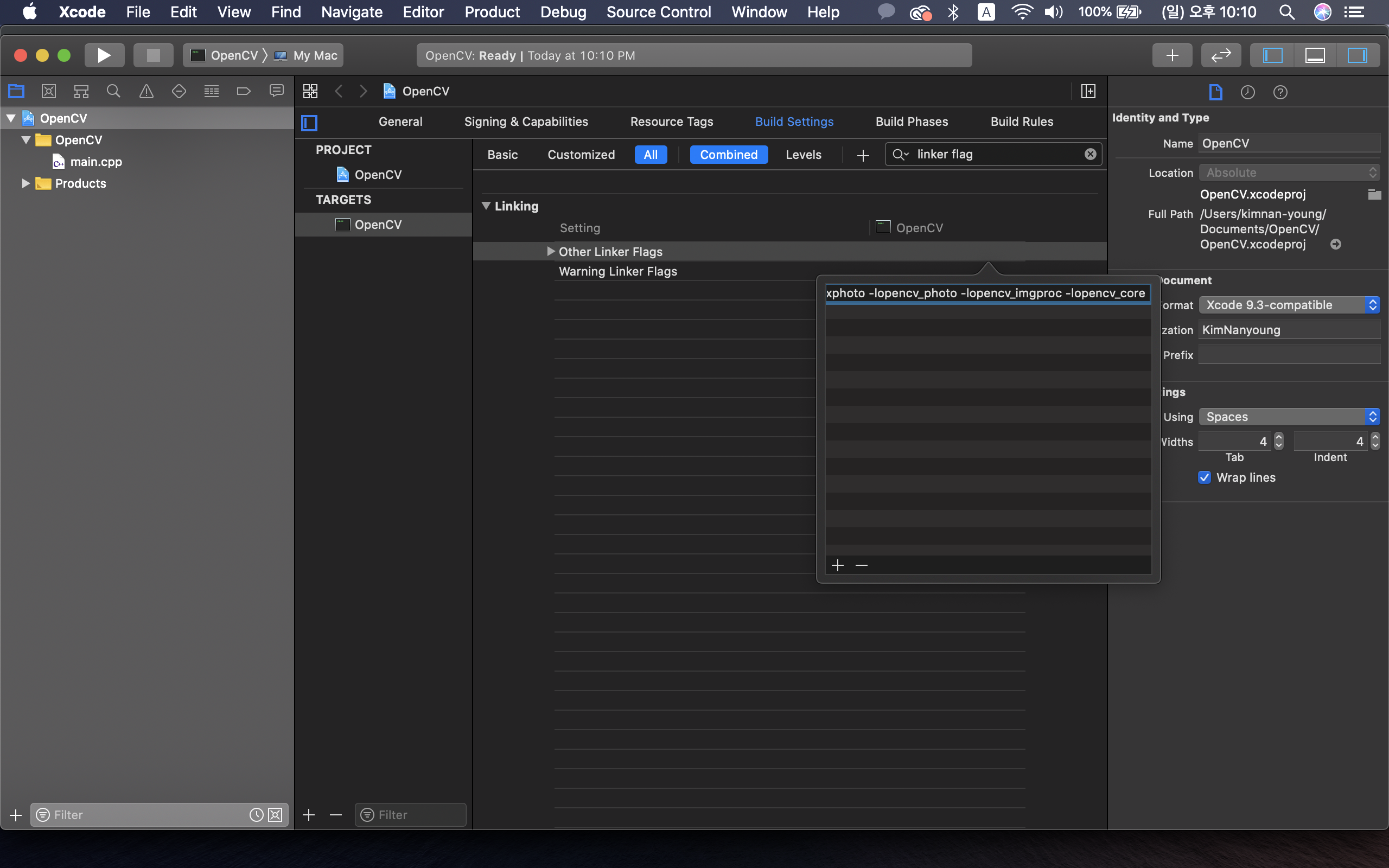Toggle the Inspectors panel visibility button
The image size is (1389, 868).
[x=1357, y=55]
